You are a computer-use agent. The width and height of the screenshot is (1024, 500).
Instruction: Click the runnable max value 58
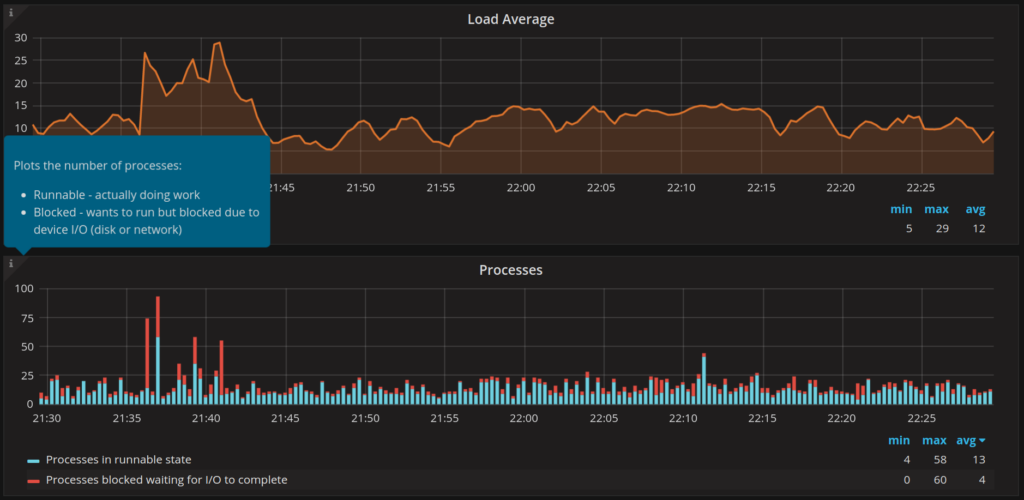[940, 460]
